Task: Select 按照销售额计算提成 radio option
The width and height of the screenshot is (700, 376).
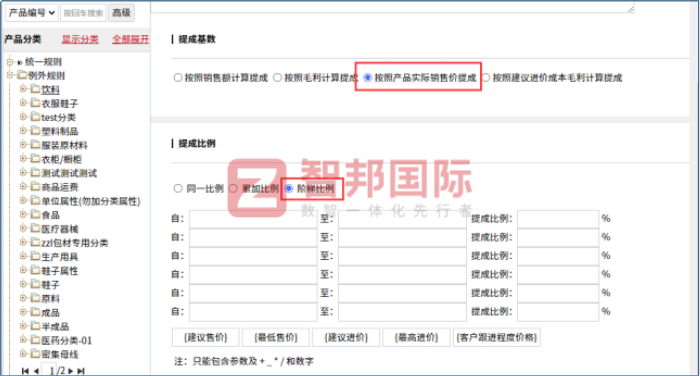Action: click(x=178, y=78)
